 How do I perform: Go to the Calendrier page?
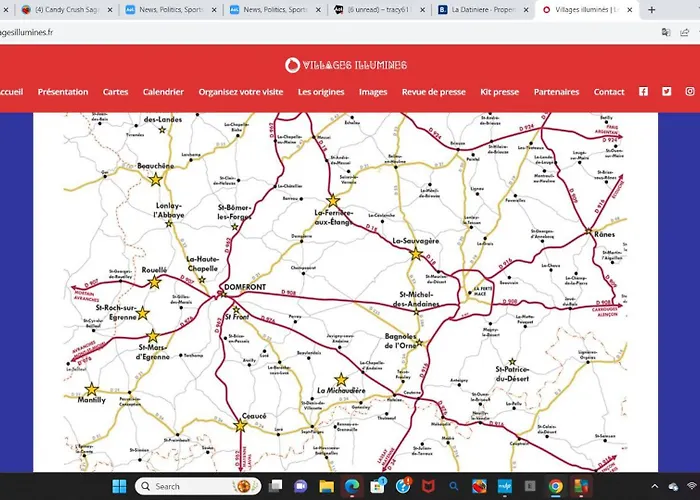tap(163, 92)
